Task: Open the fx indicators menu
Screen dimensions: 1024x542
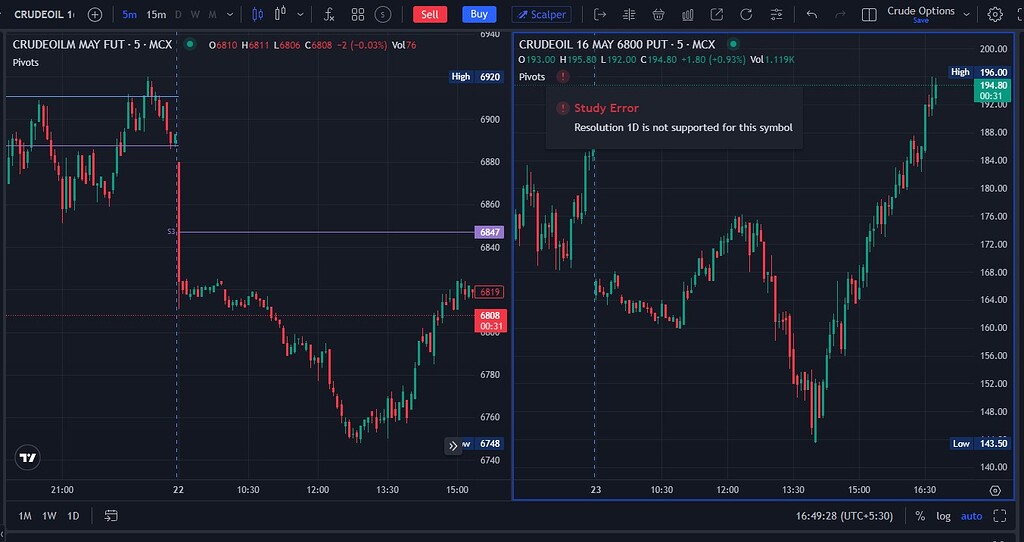Action: [330, 14]
